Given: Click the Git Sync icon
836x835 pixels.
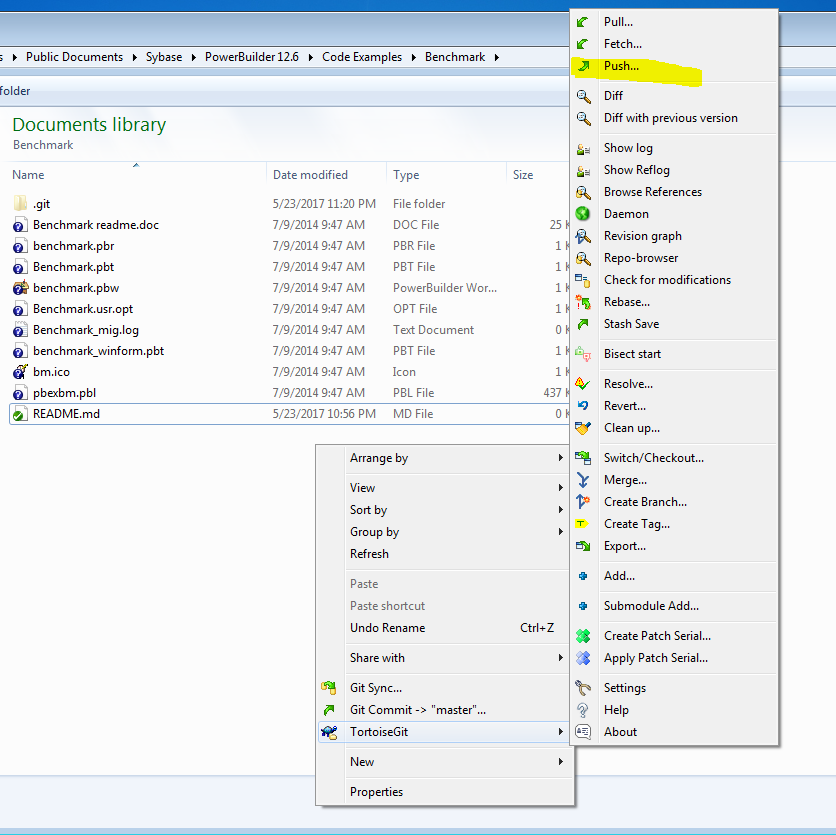Looking at the screenshot, I should pos(329,688).
